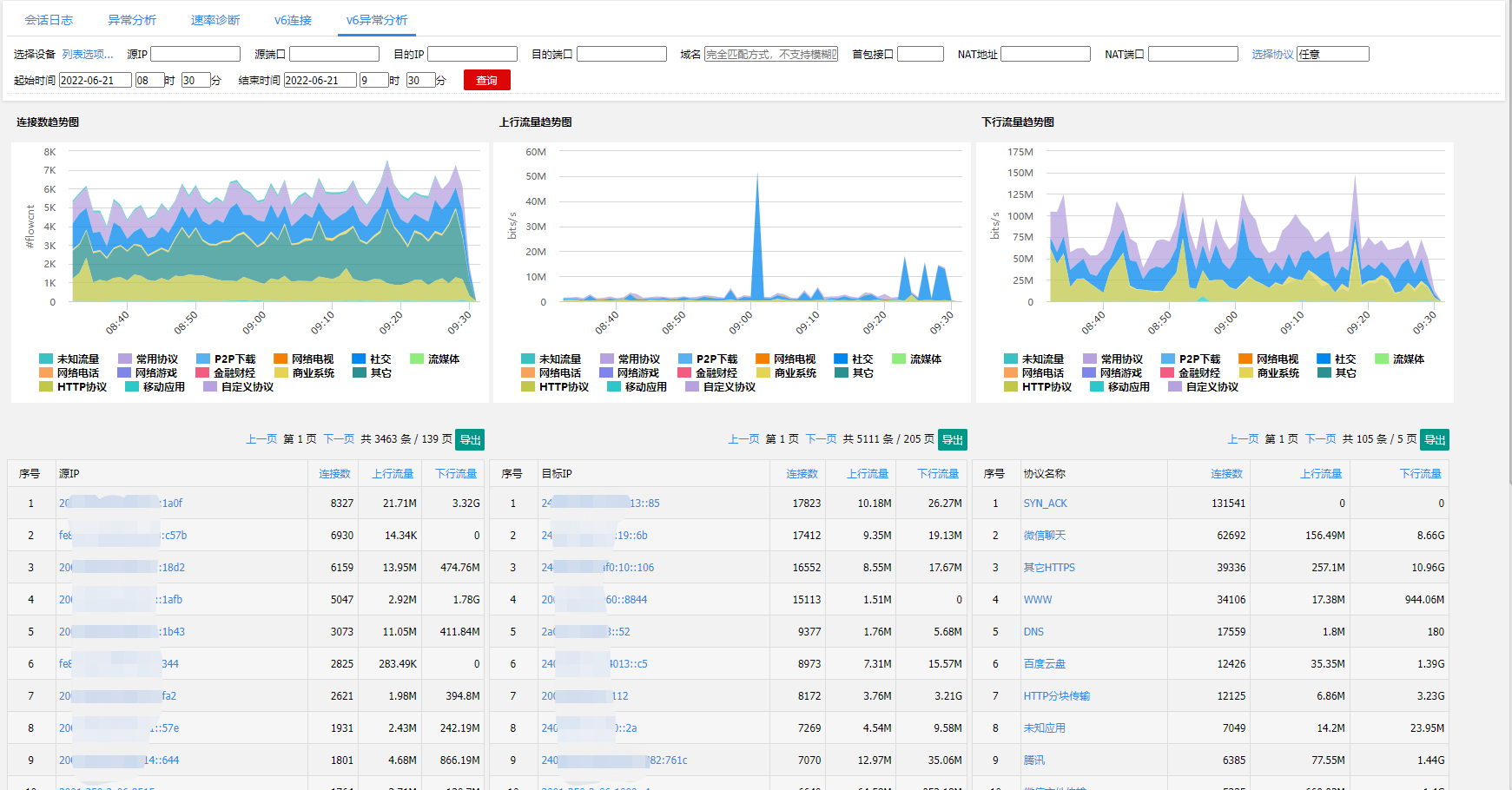The width and height of the screenshot is (1512, 790).
Task: Open source IP ending in :18d2
Action: [x=122, y=567]
